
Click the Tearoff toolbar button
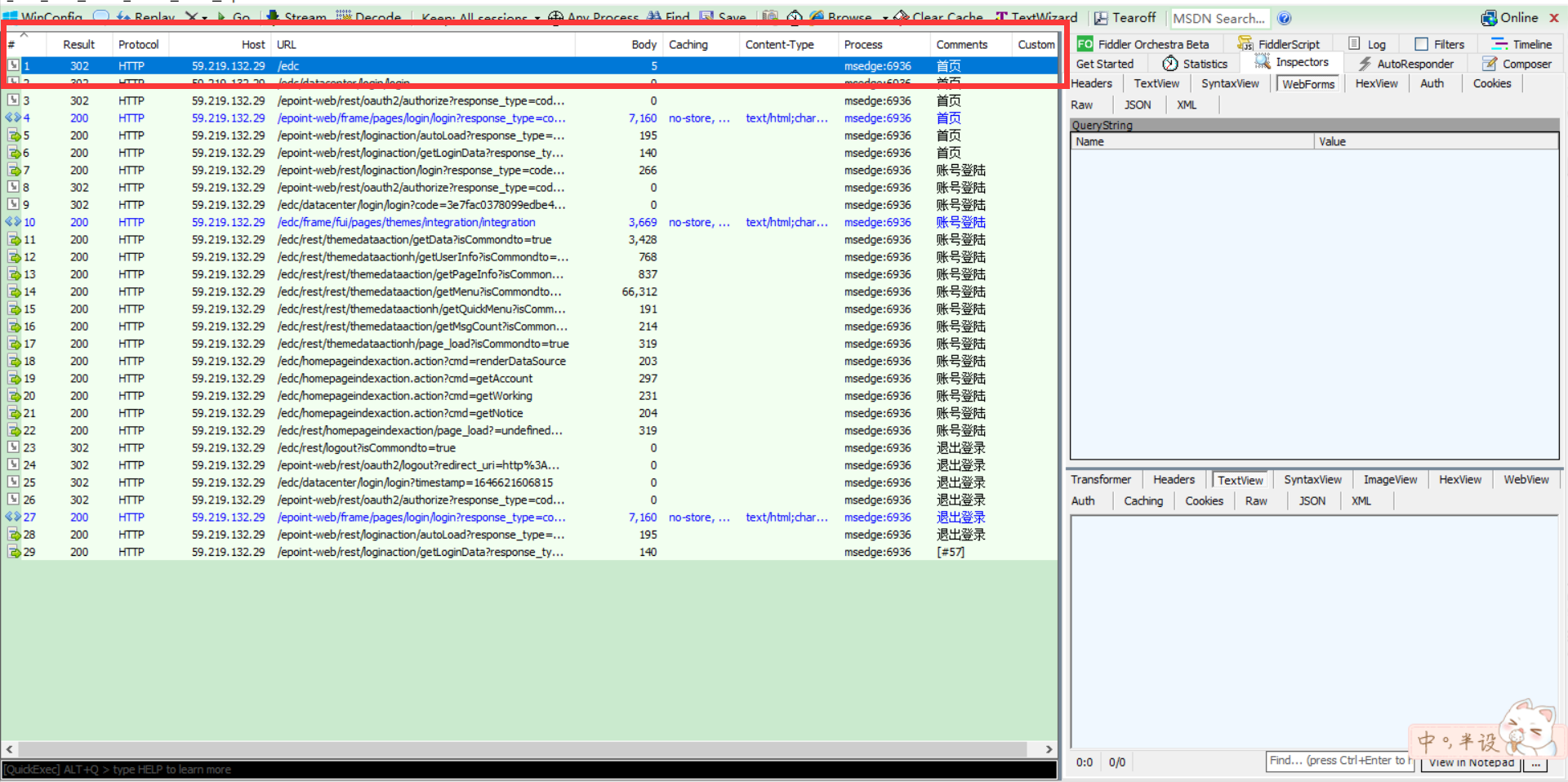pos(1125,17)
